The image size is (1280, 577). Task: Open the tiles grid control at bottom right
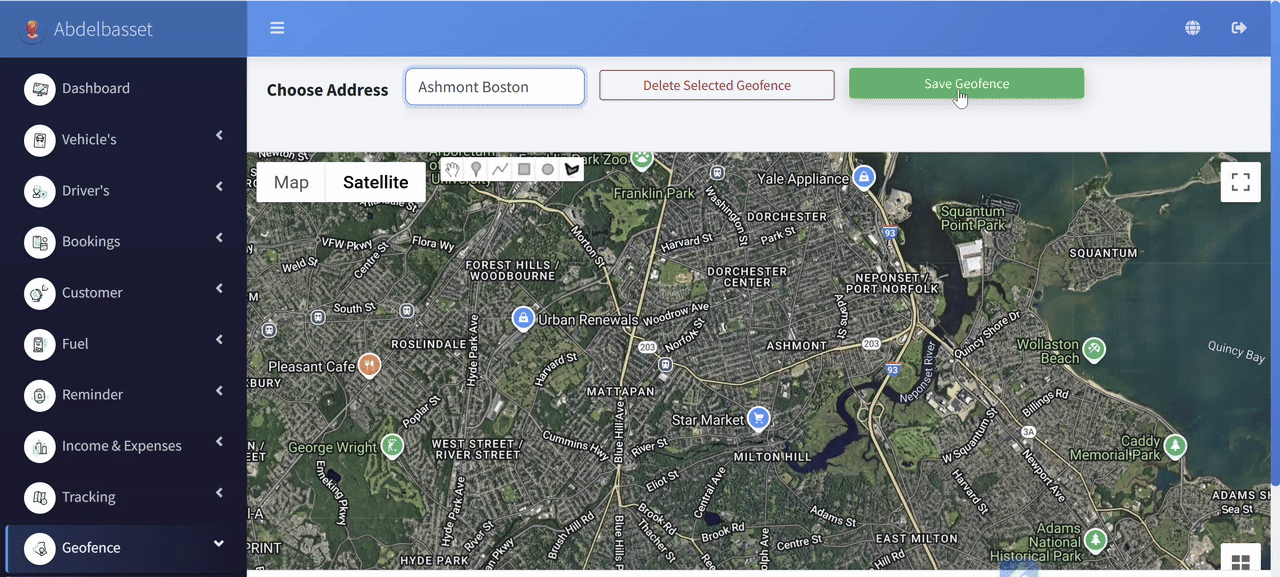click(x=1241, y=559)
